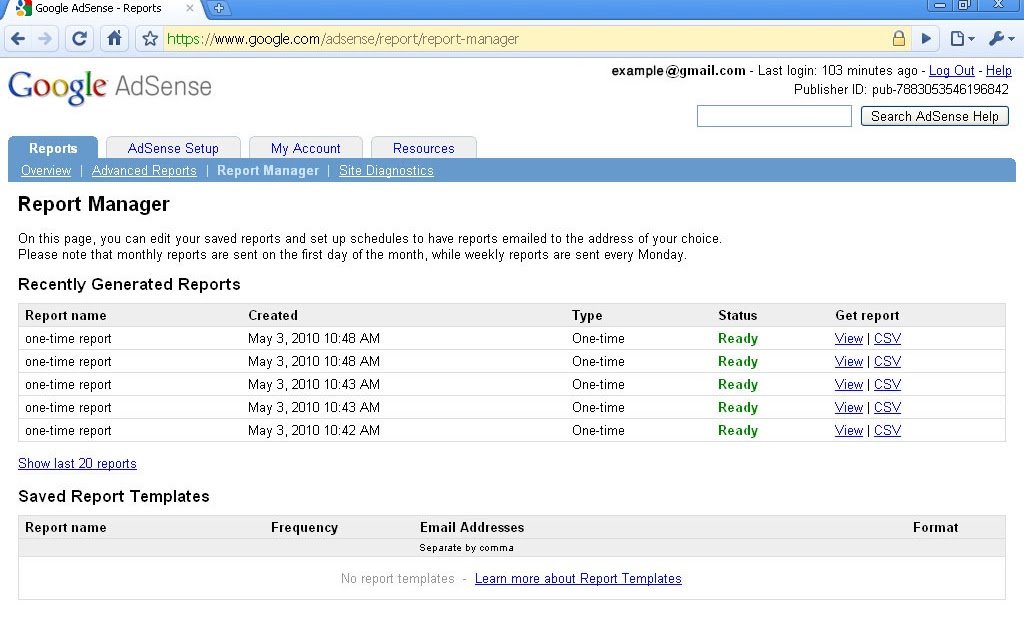Click the example@gmail.com account text

678,71
